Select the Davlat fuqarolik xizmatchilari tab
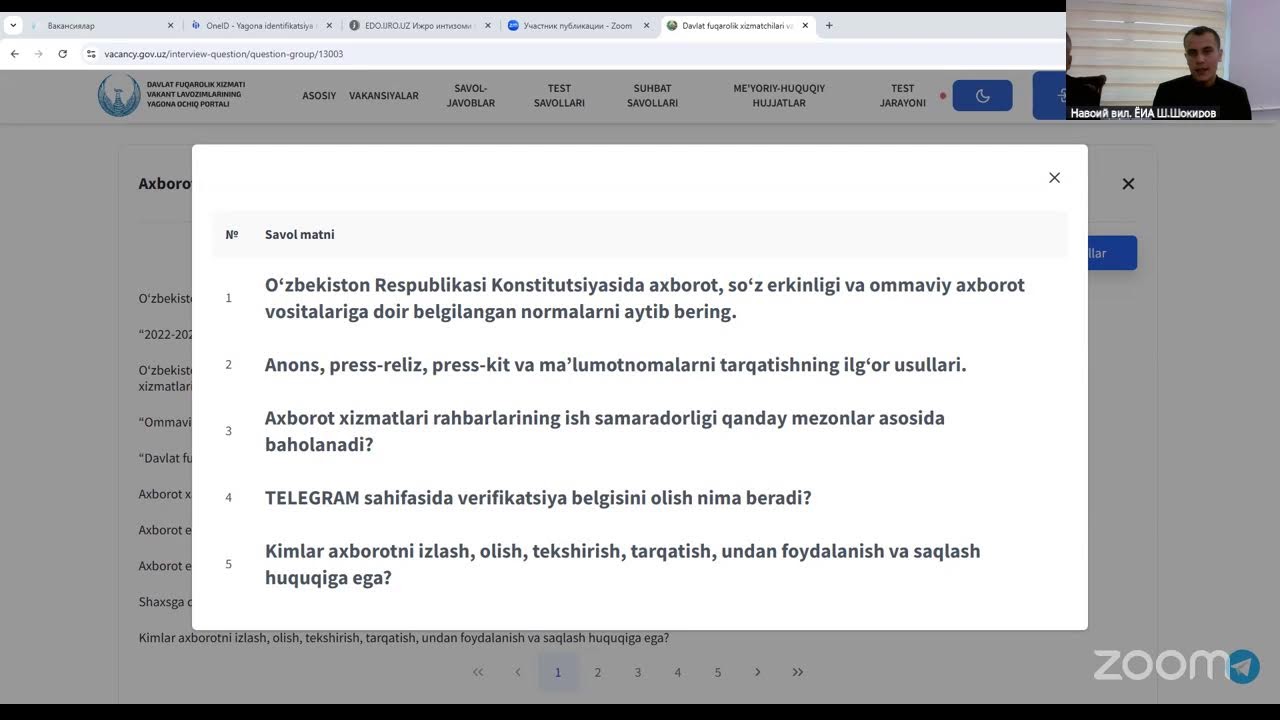Screen dimensions: 1280x720 point(737,26)
